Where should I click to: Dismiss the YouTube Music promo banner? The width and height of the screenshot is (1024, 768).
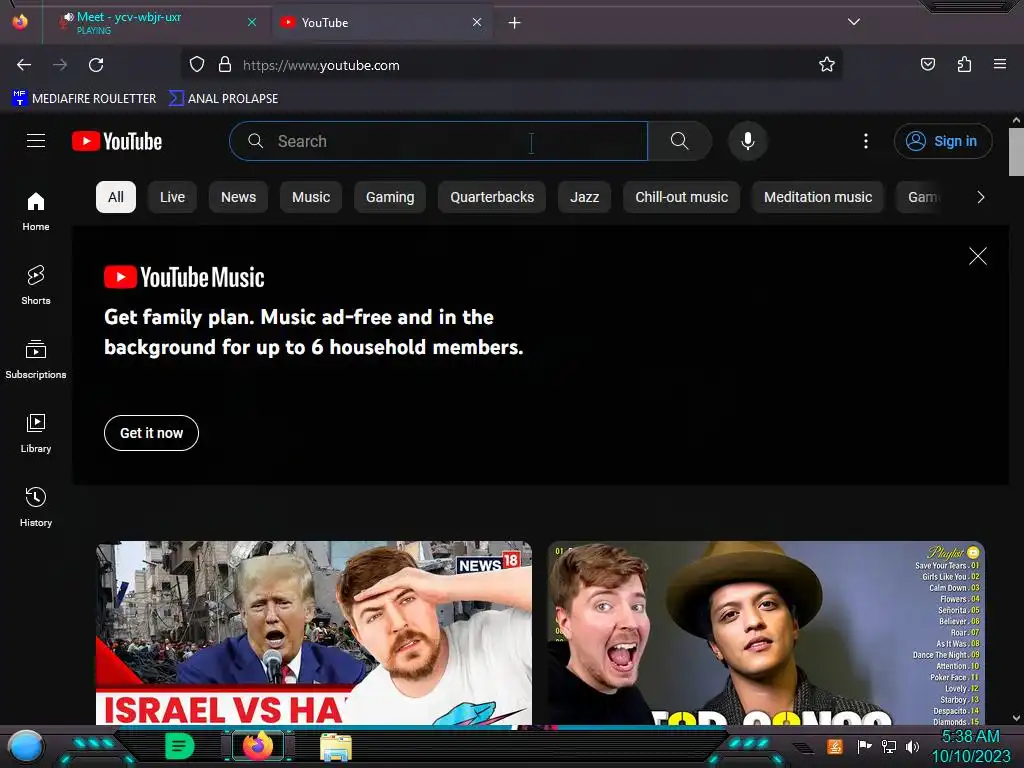978,256
